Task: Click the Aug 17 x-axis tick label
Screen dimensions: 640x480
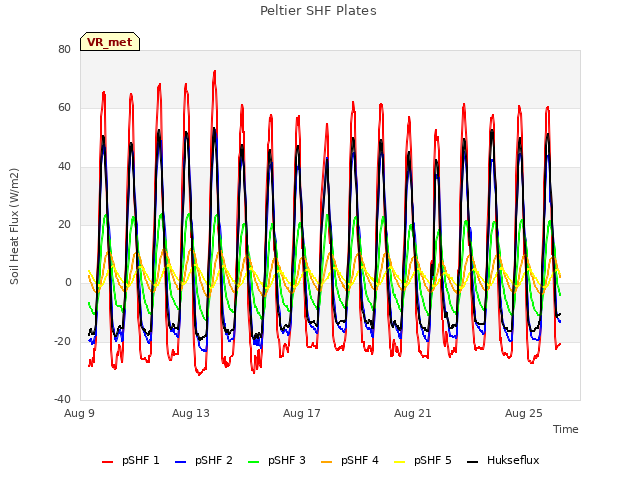Action: pos(302,413)
